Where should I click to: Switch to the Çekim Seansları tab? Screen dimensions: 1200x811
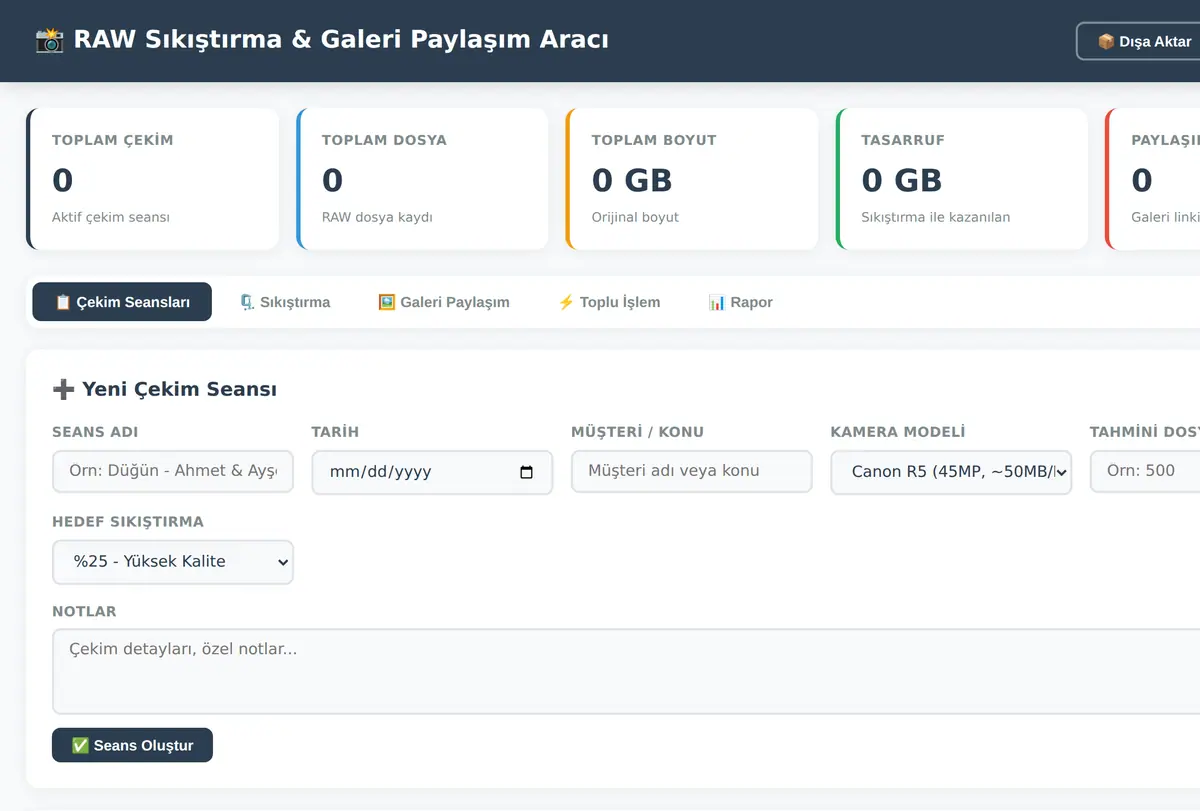pos(122,302)
